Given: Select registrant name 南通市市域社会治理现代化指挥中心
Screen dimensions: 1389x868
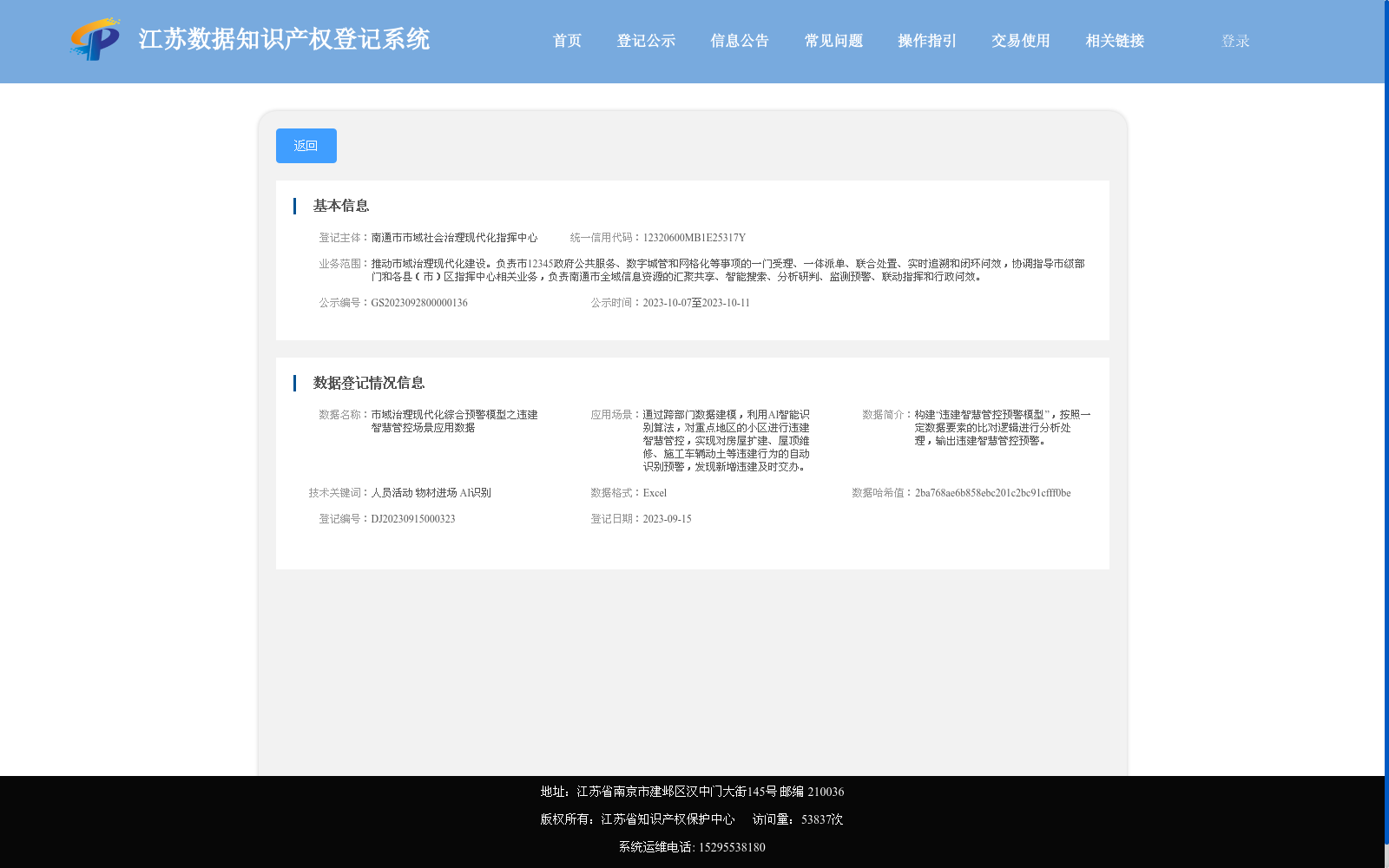Looking at the screenshot, I should pos(454,238).
